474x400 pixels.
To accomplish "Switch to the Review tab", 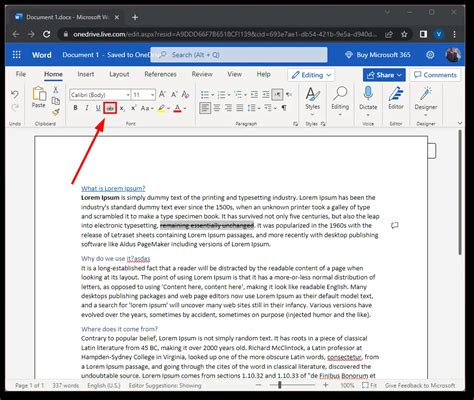I will (x=202, y=74).
